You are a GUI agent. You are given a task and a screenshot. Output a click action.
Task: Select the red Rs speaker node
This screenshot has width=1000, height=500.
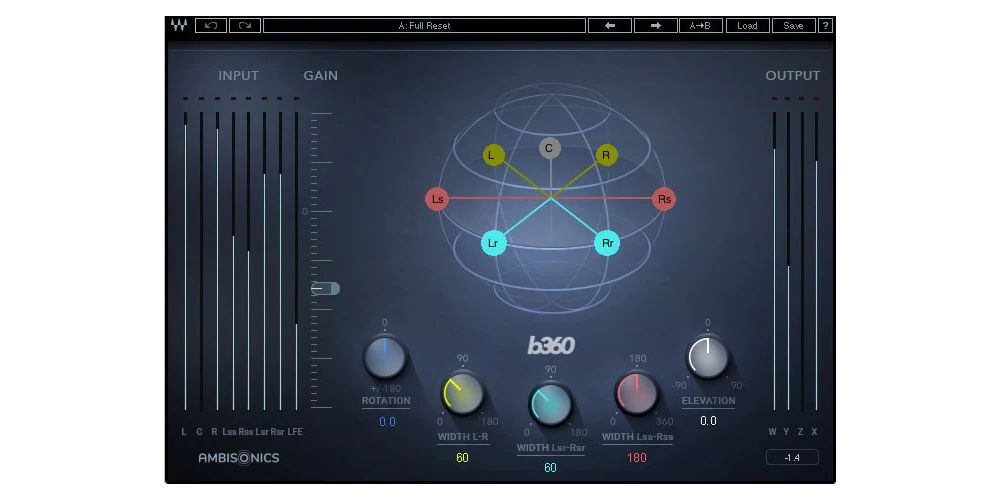point(665,199)
